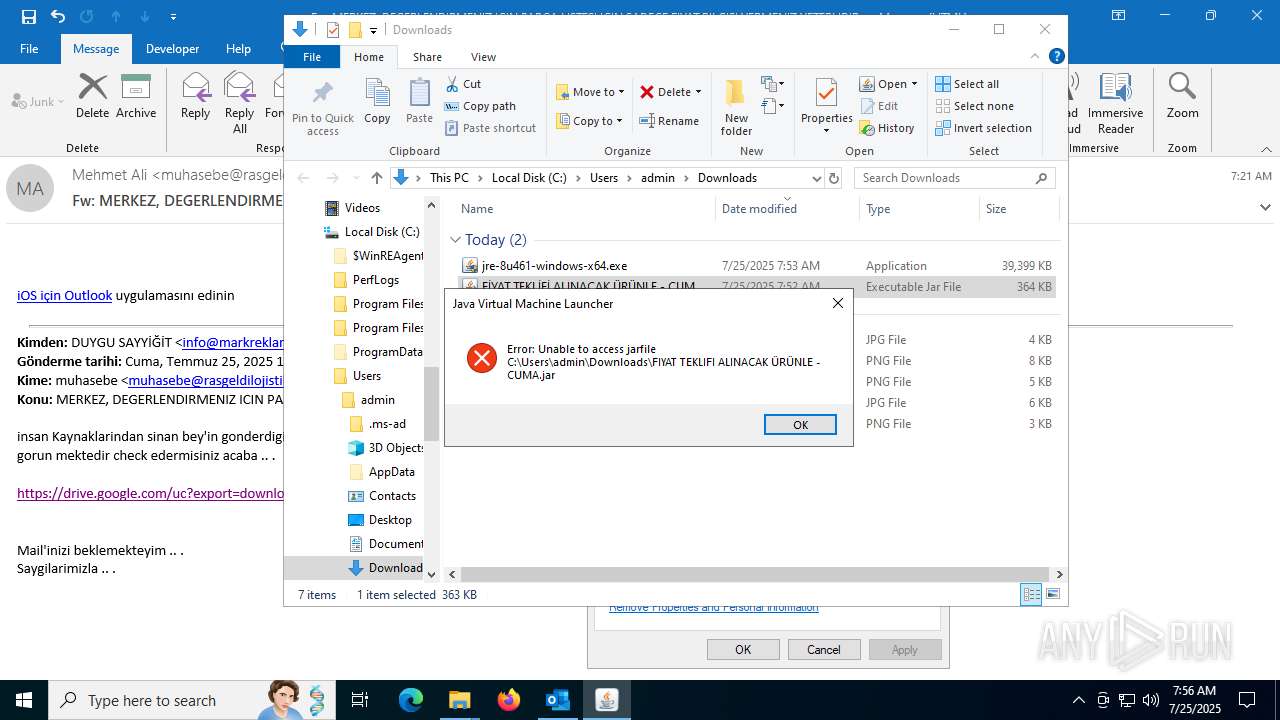Image resolution: width=1280 pixels, height=720 pixels.
Task: Select jre-8u461-windows-x64.exe file
Action: pyautogui.click(x=756, y=265)
